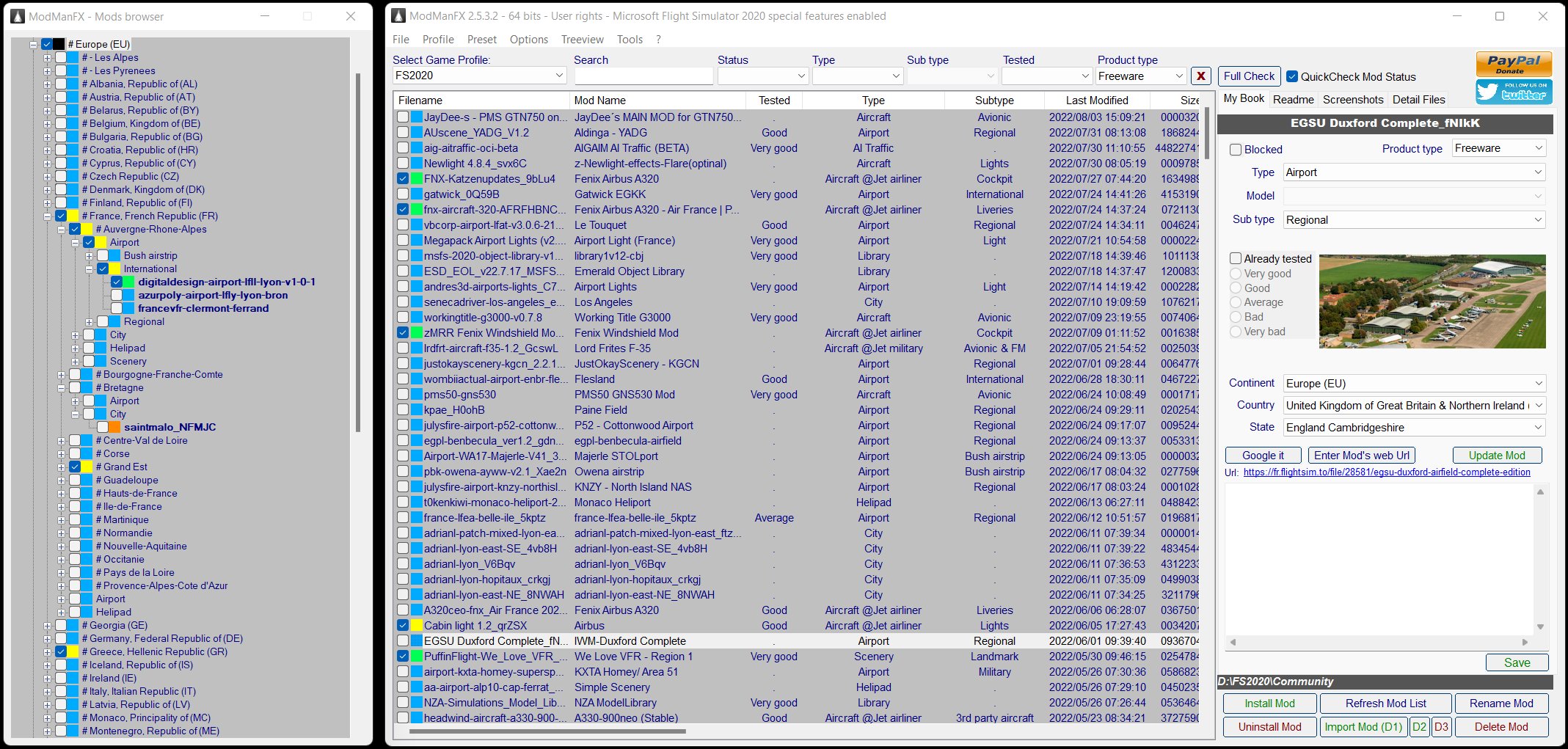This screenshot has width=1568, height=749.
Task: Open the flightsim.to egsu-duxford URL link
Action: [x=1387, y=472]
